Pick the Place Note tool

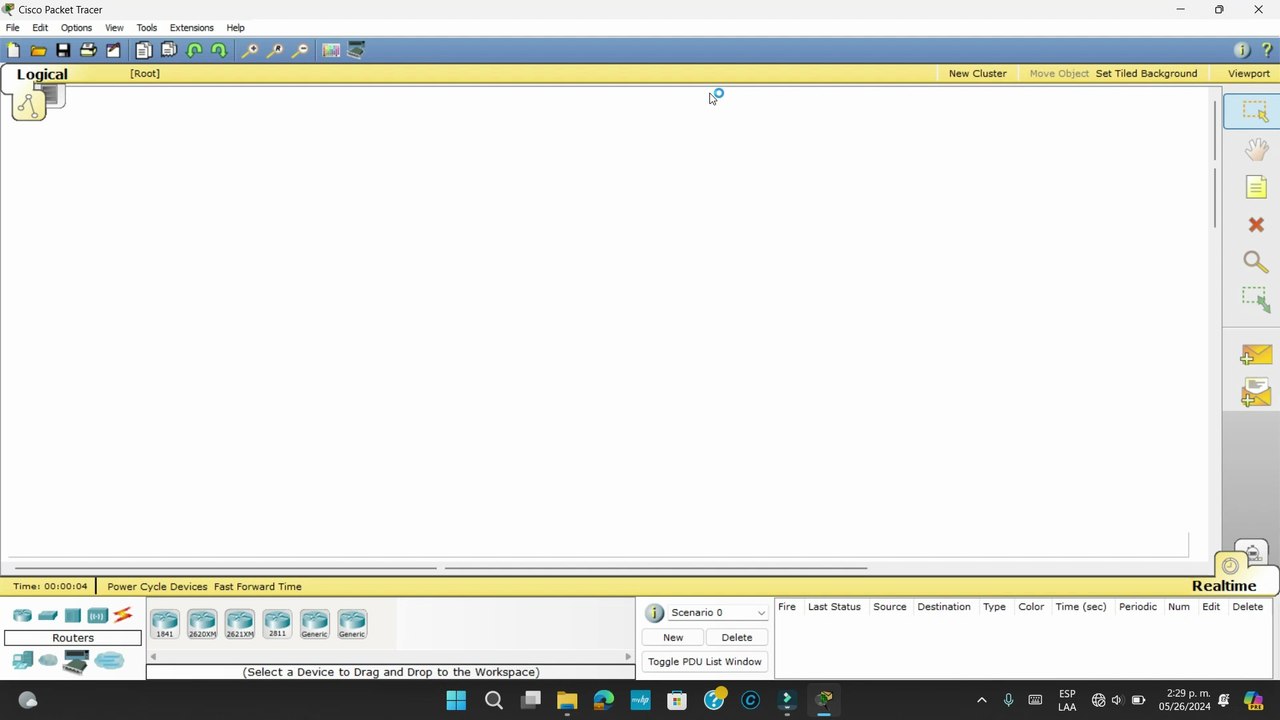[1256, 187]
